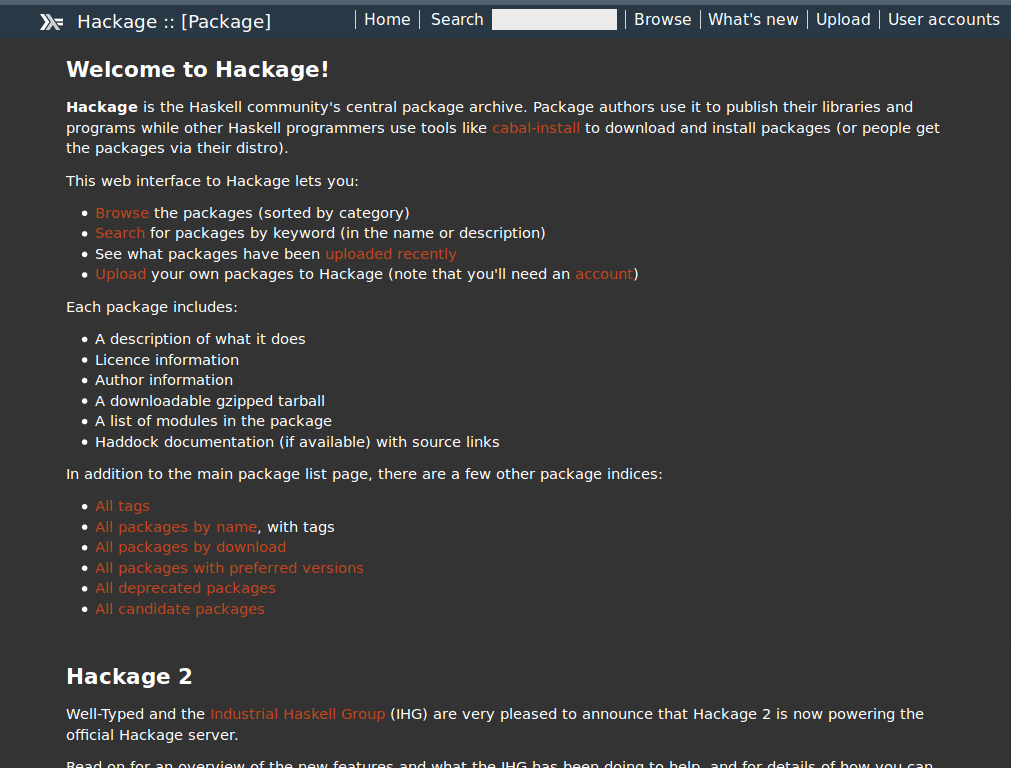Click the Hackage 2 heading
The width and height of the screenshot is (1024, 768).
(x=129, y=677)
